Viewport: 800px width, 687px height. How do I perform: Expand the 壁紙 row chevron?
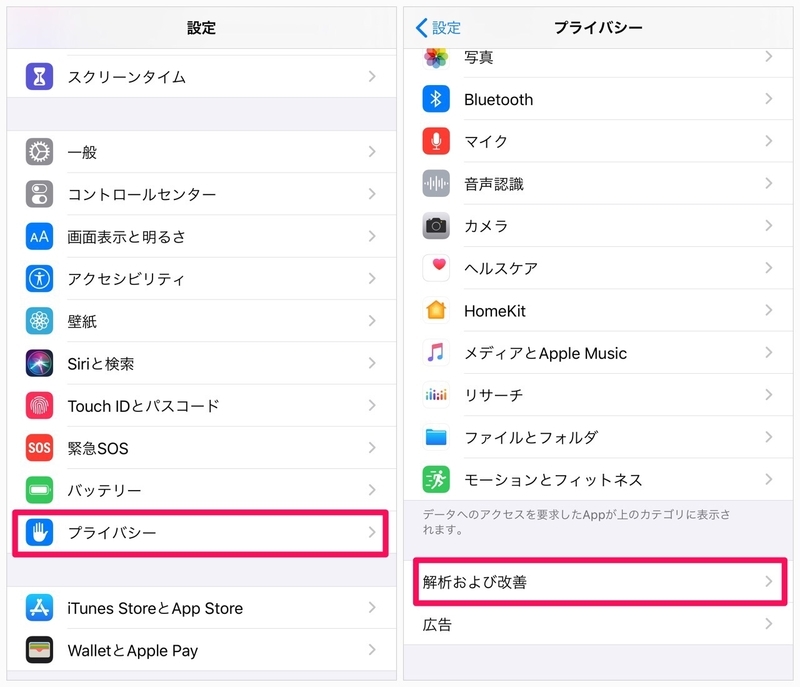pyautogui.click(x=372, y=321)
